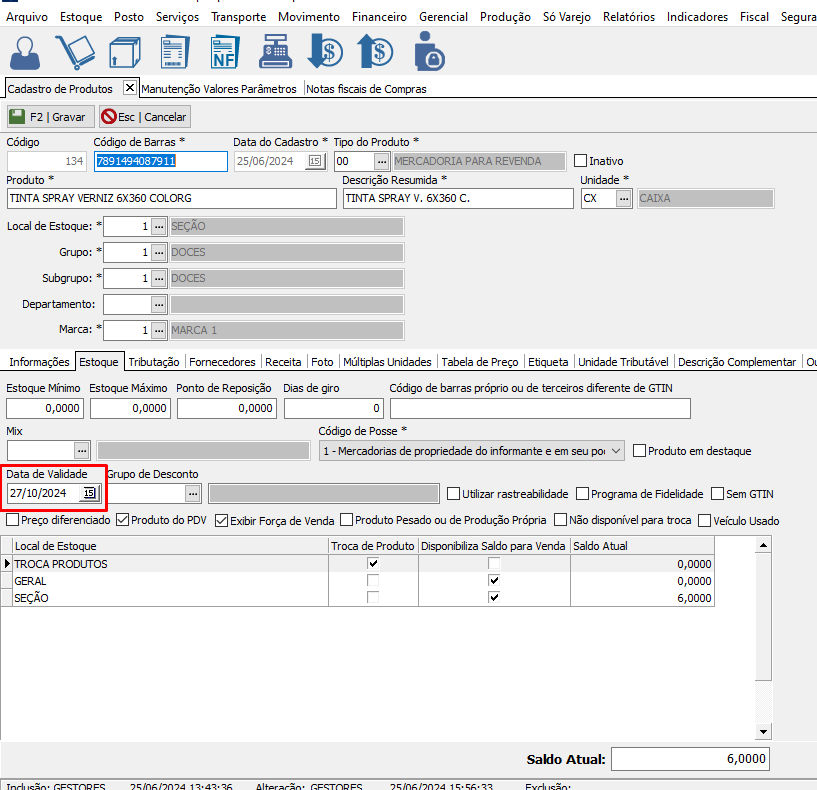Expand the Código de Posse dropdown
Viewport: 817px width, 790px height.
pyautogui.click(x=615, y=451)
